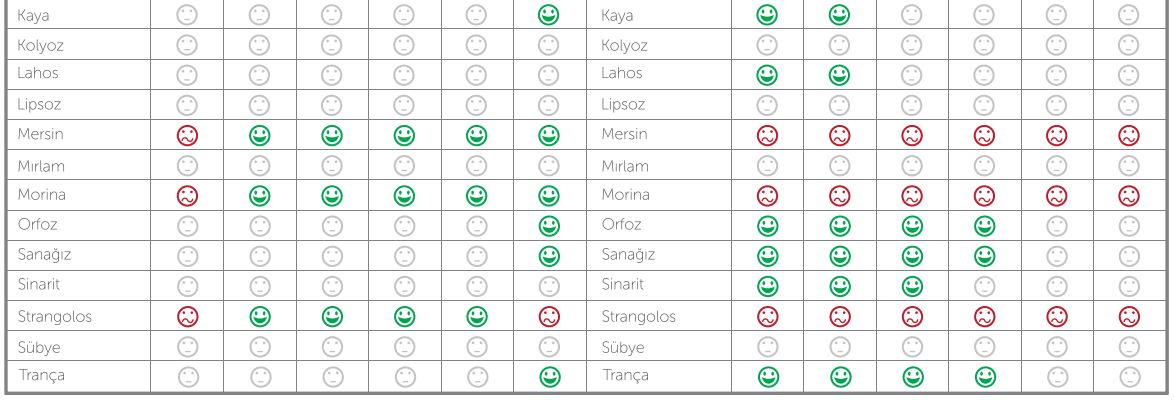The width and height of the screenshot is (1174, 400).
Task: Click the Kolyoz label in the right table
Action: [625, 45]
